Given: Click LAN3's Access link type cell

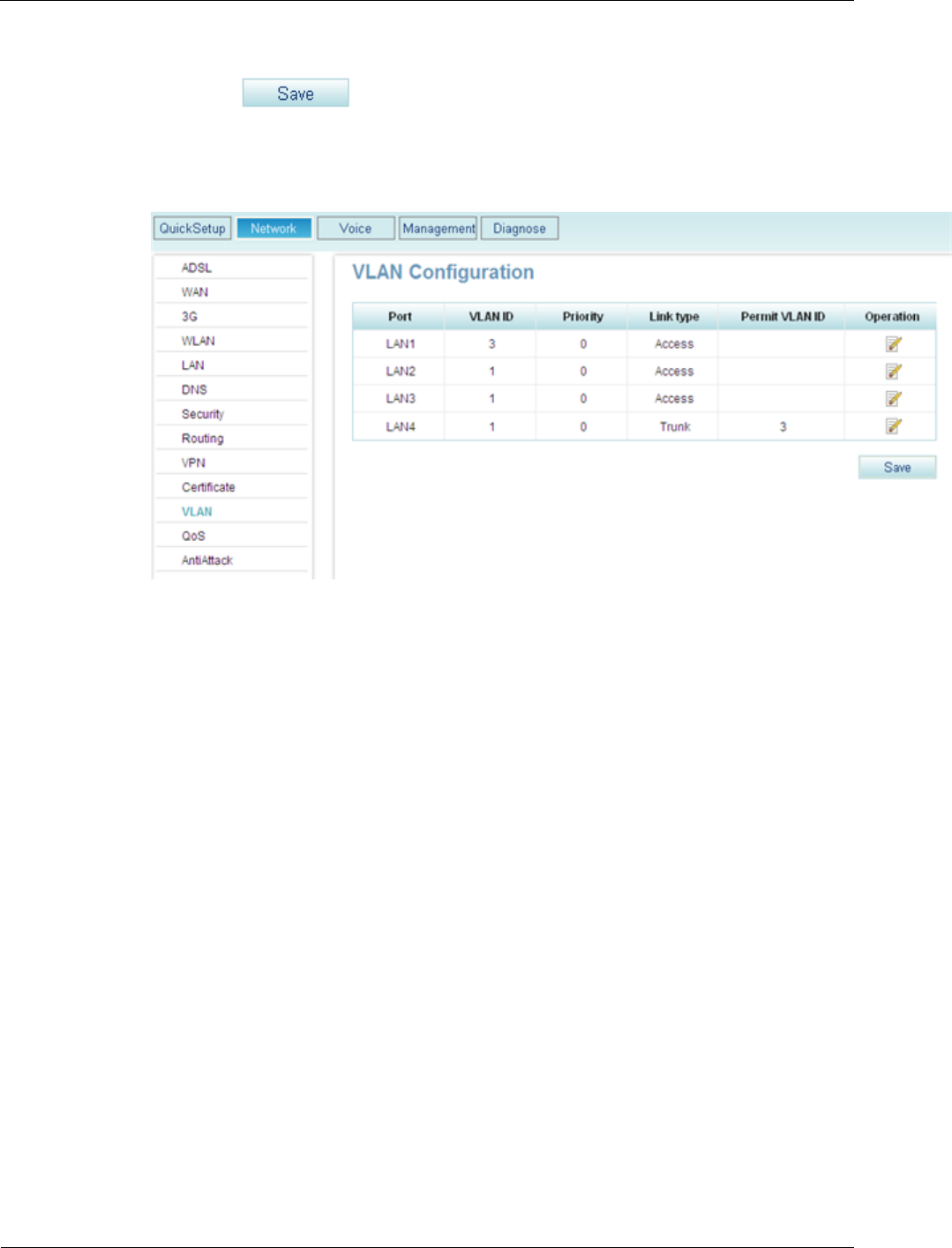Looking at the screenshot, I should [674, 399].
